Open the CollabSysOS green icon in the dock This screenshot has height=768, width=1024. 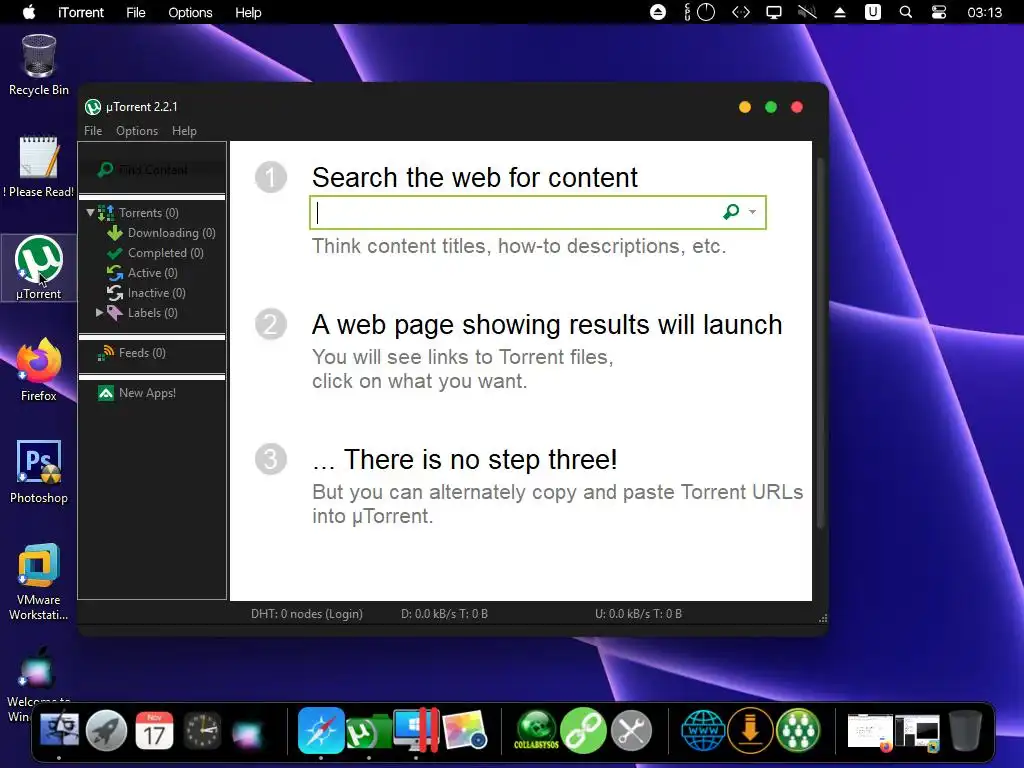coord(536,730)
